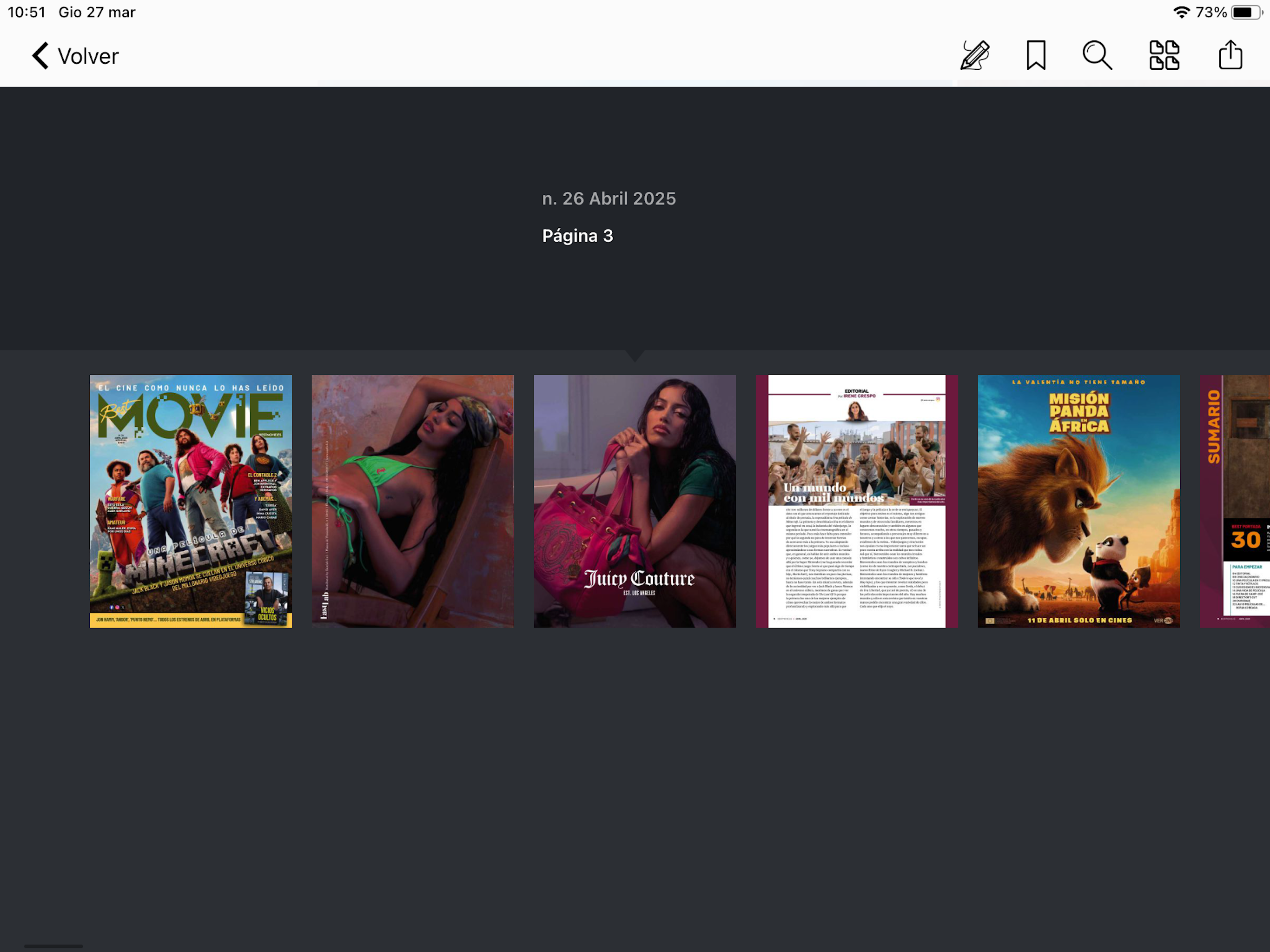This screenshot has height=952, width=1270.
Task: Open the page thumbnails grid view
Action: click(1164, 56)
